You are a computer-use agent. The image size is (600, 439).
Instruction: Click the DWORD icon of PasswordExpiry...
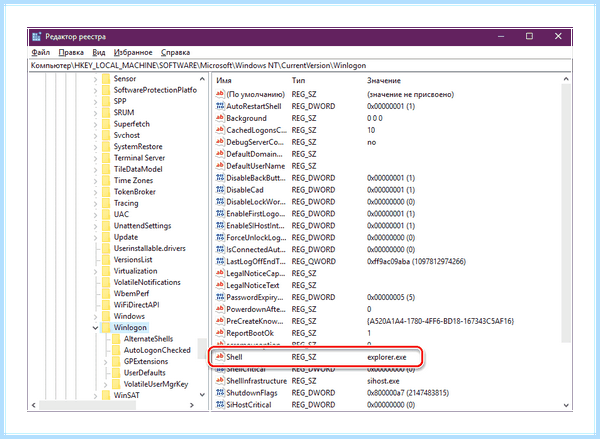click(220, 297)
